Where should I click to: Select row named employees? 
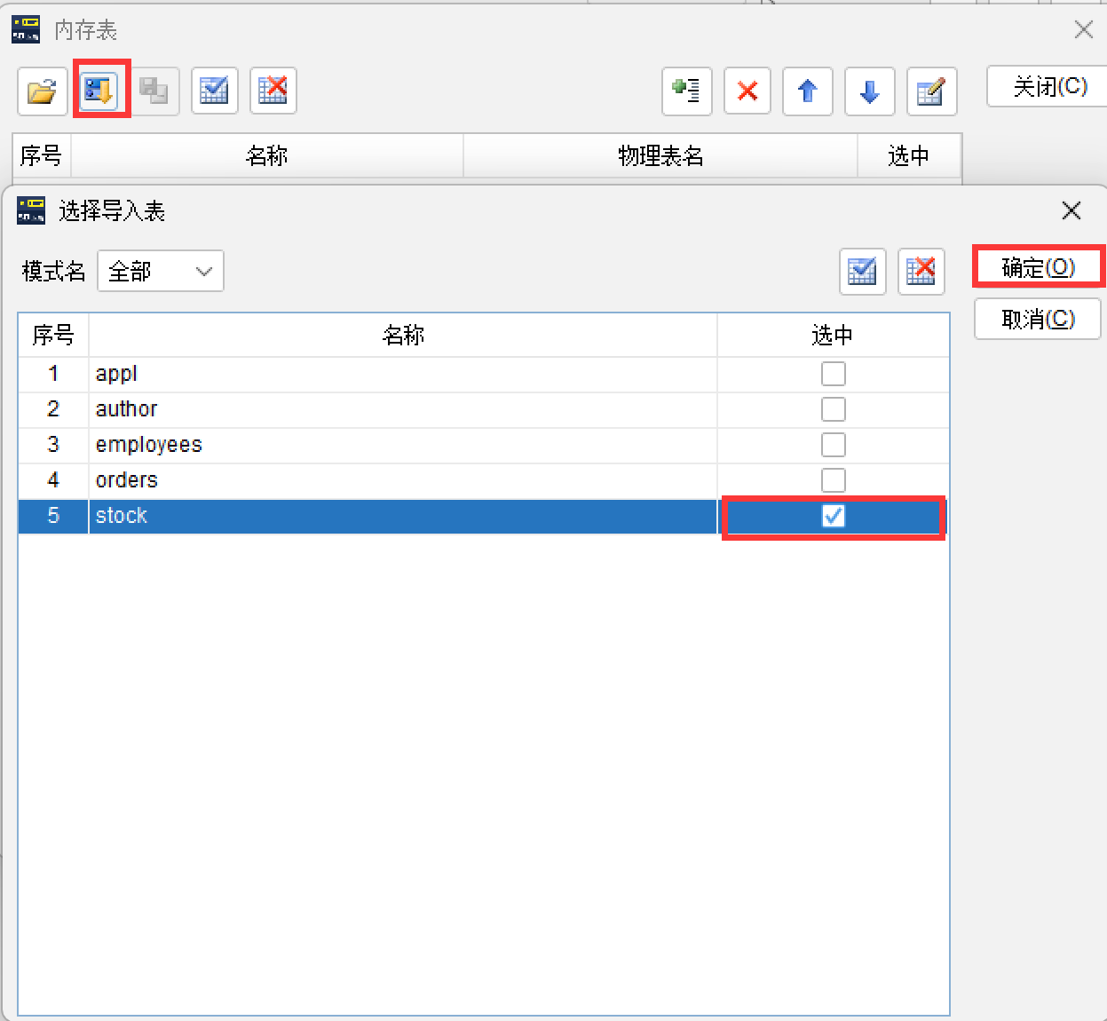484,445
